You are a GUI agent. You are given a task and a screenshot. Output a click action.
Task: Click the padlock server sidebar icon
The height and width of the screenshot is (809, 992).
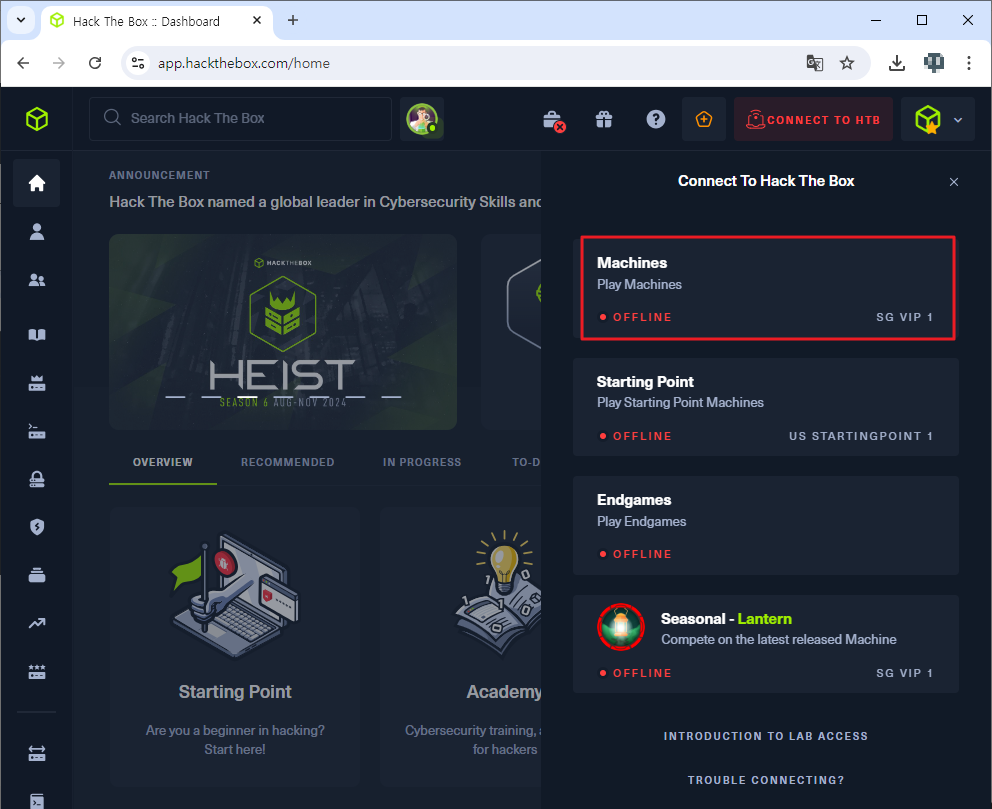[x=37, y=479]
